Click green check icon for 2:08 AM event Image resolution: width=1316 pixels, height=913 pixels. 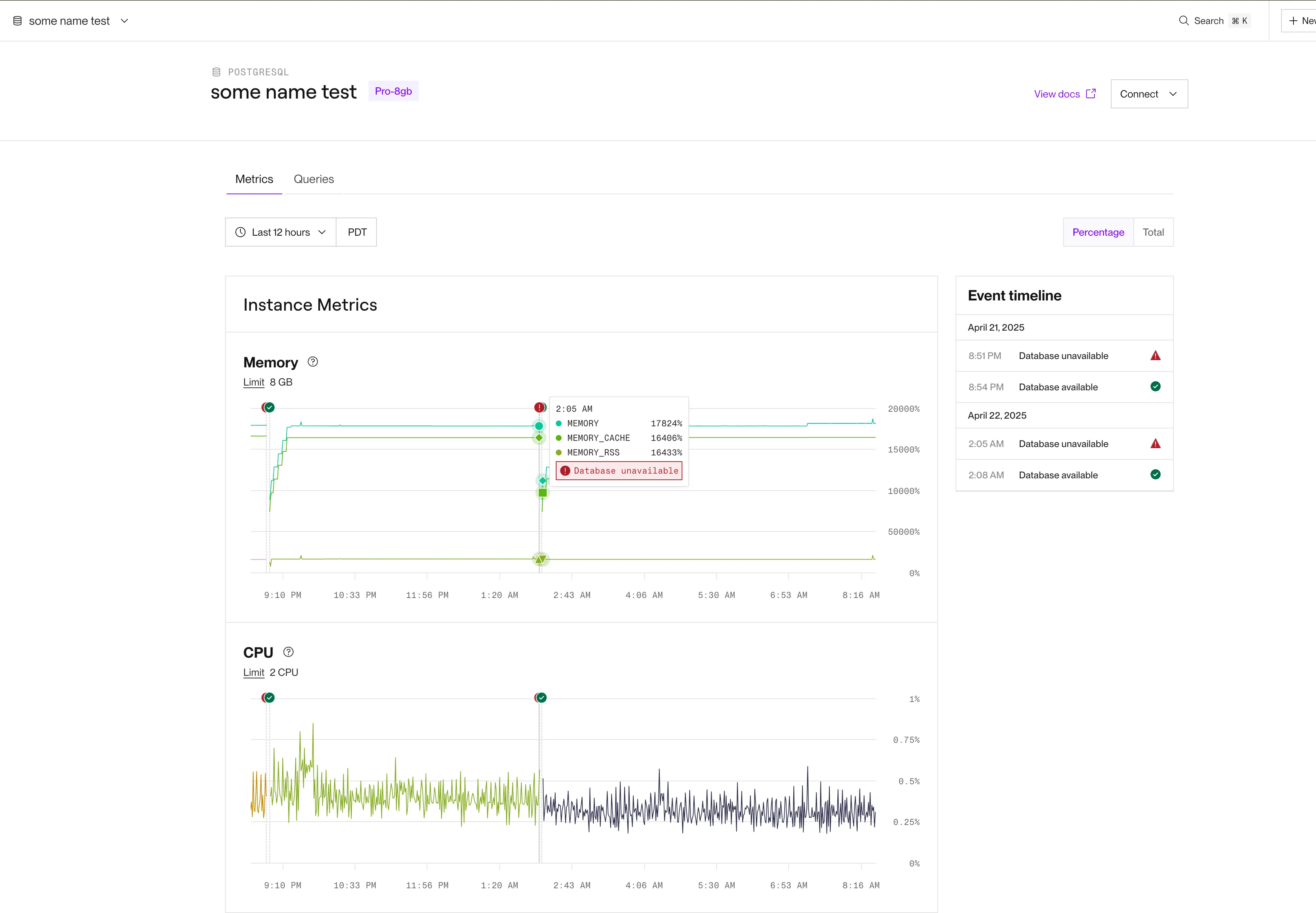point(1155,475)
